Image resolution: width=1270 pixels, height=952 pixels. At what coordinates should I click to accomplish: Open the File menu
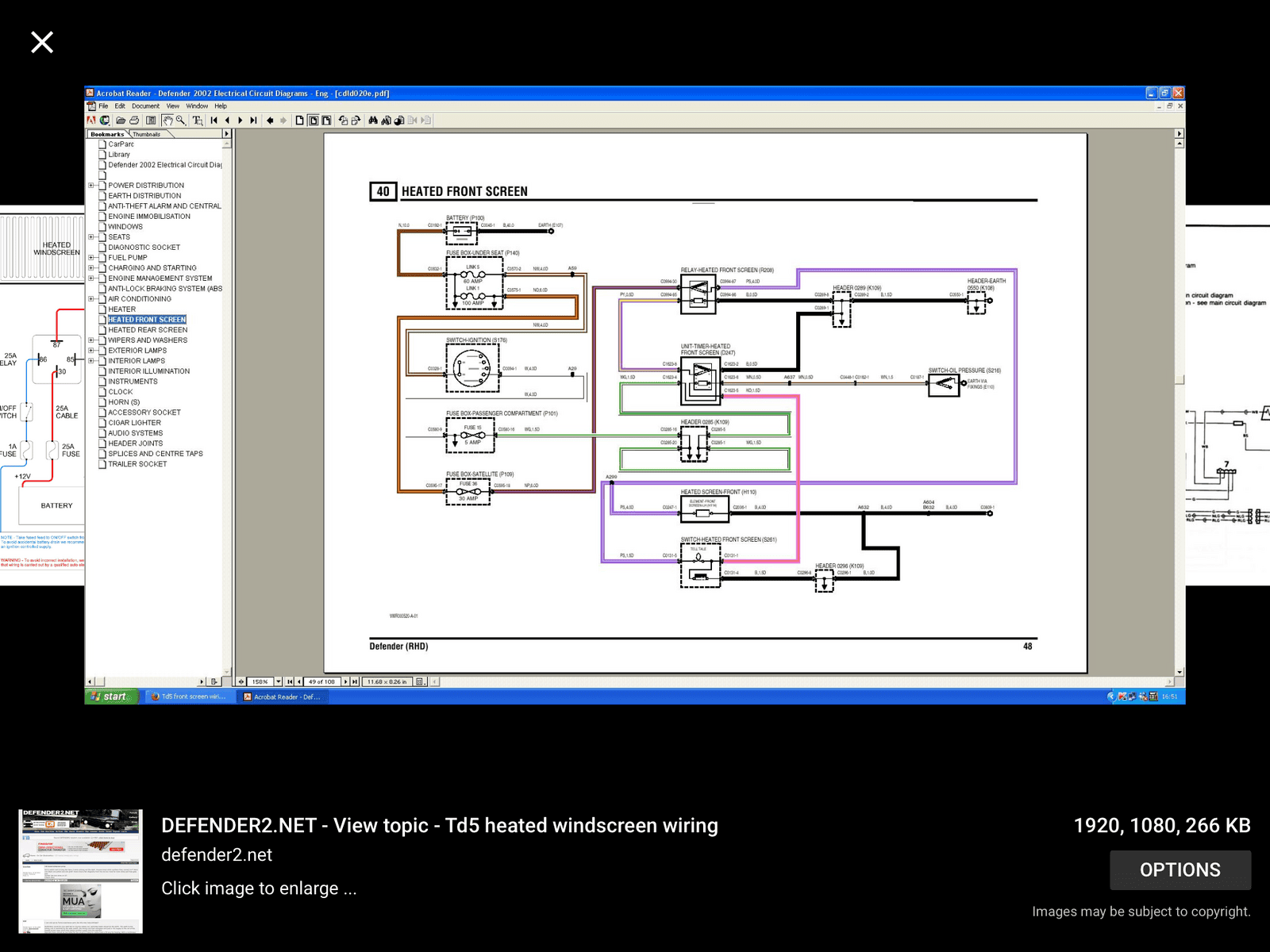coord(103,106)
